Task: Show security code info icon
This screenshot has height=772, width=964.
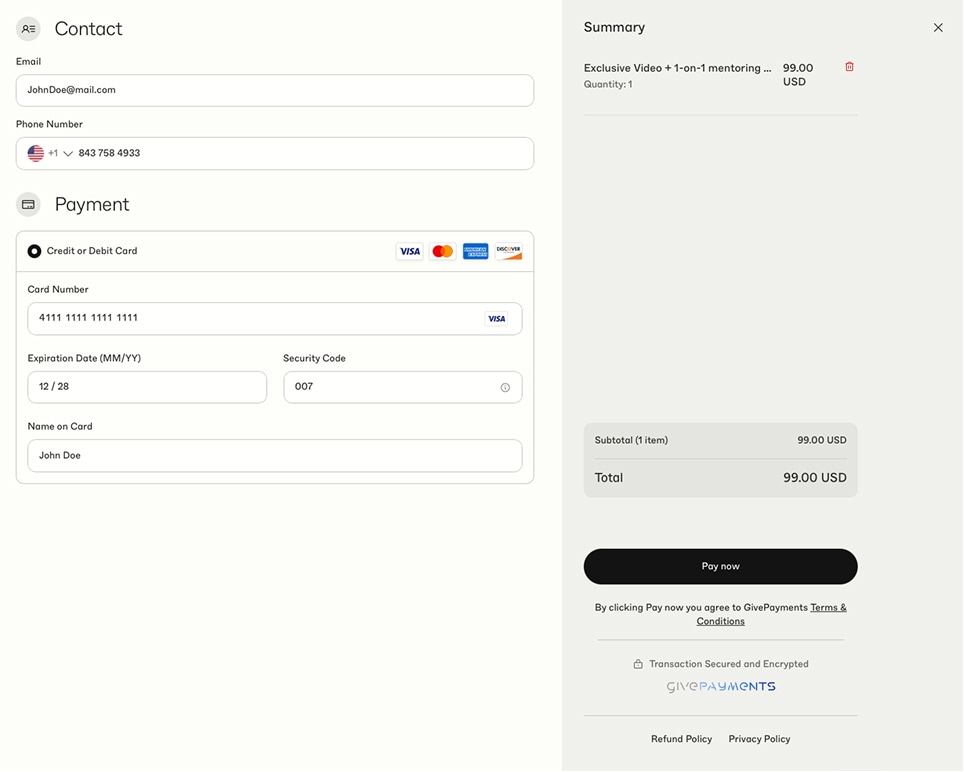Action: point(505,387)
